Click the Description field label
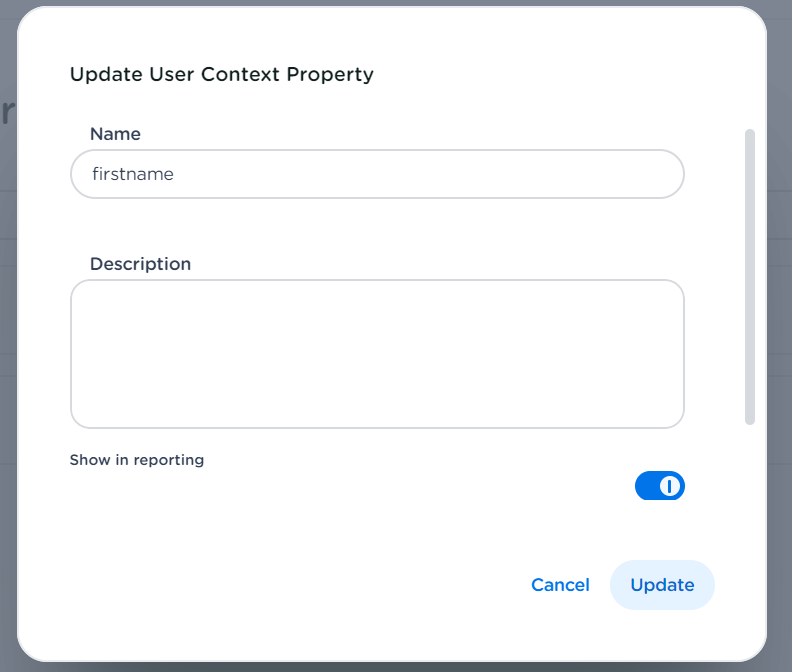This screenshot has height=672, width=792. pos(140,264)
